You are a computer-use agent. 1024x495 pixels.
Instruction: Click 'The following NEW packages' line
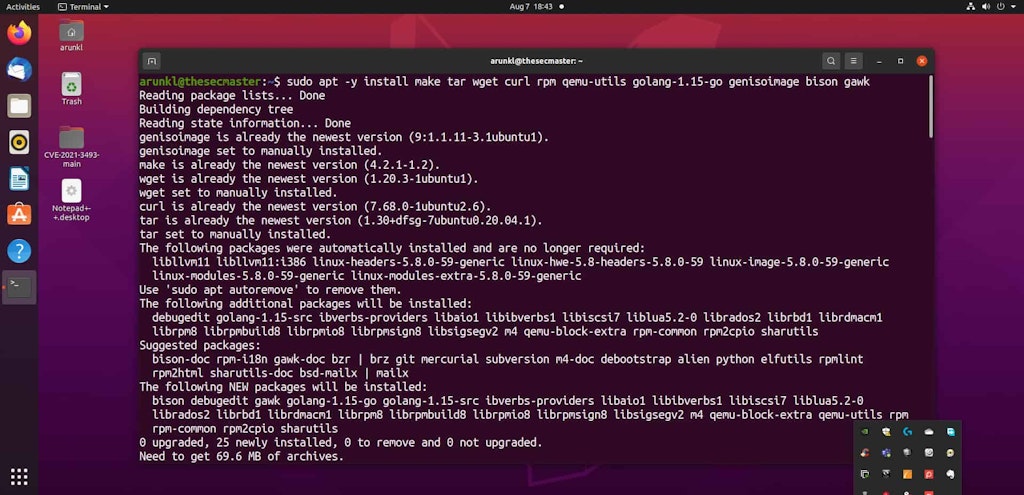point(283,387)
